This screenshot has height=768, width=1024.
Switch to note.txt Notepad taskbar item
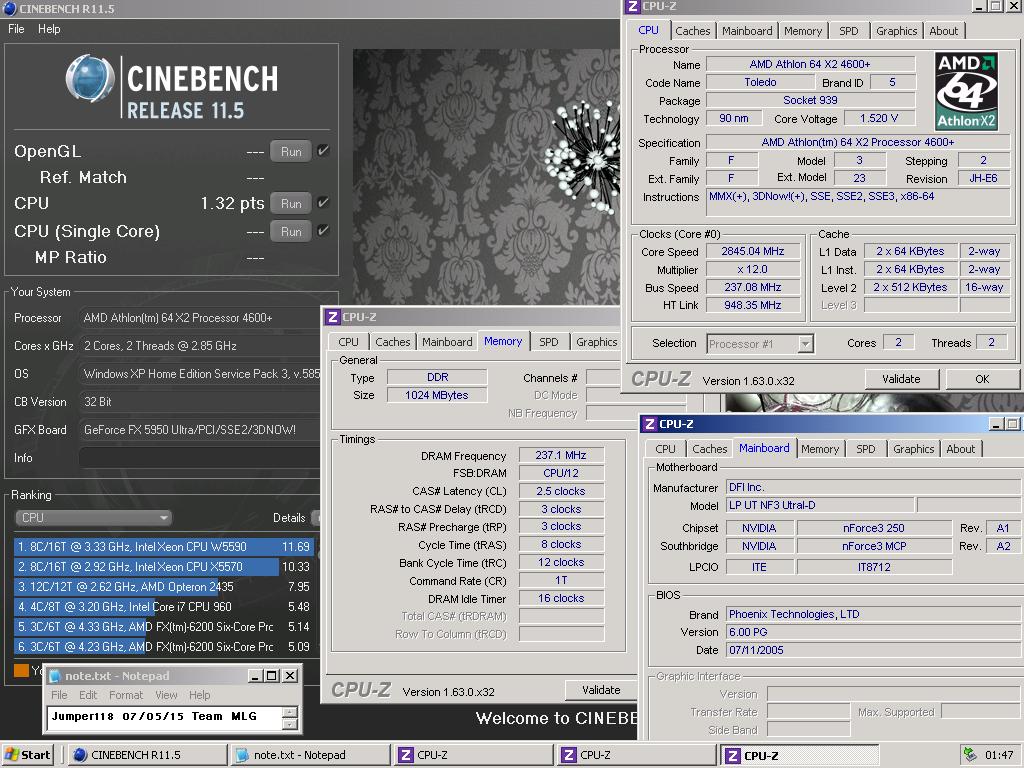pos(310,755)
